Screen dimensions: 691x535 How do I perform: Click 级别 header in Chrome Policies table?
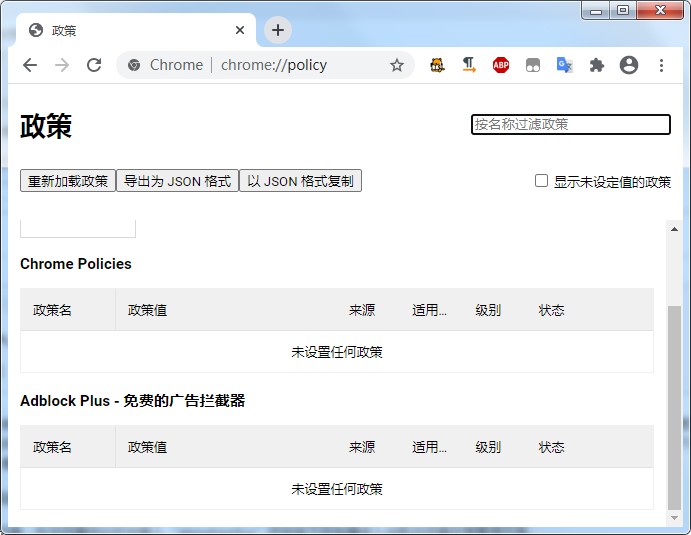tap(488, 310)
